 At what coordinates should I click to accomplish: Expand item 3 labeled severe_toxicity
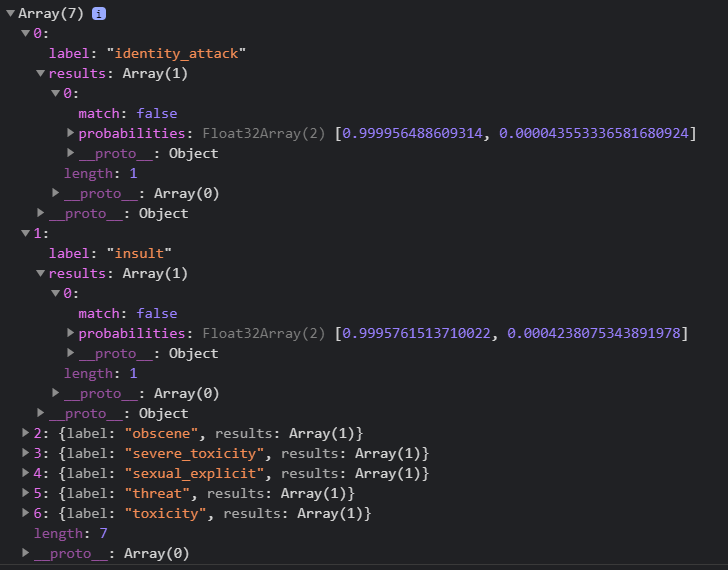coord(26,453)
